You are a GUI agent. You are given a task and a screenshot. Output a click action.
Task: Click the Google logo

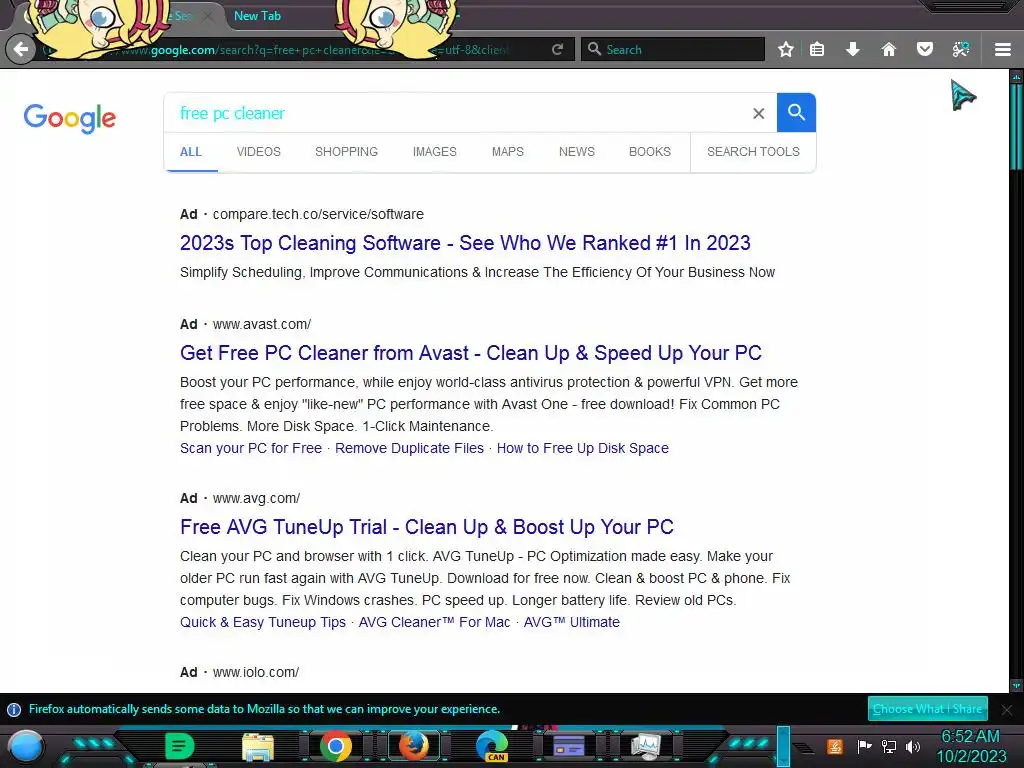point(70,118)
